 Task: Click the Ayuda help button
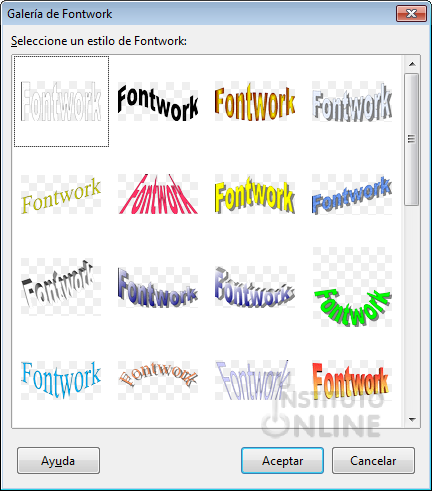pyautogui.click(x=58, y=461)
